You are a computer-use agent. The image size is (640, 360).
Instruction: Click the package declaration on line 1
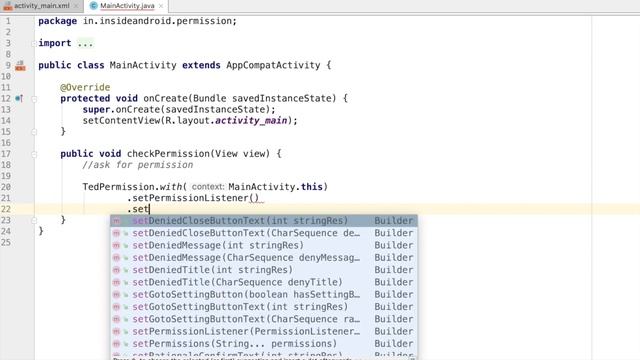point(138,21)
